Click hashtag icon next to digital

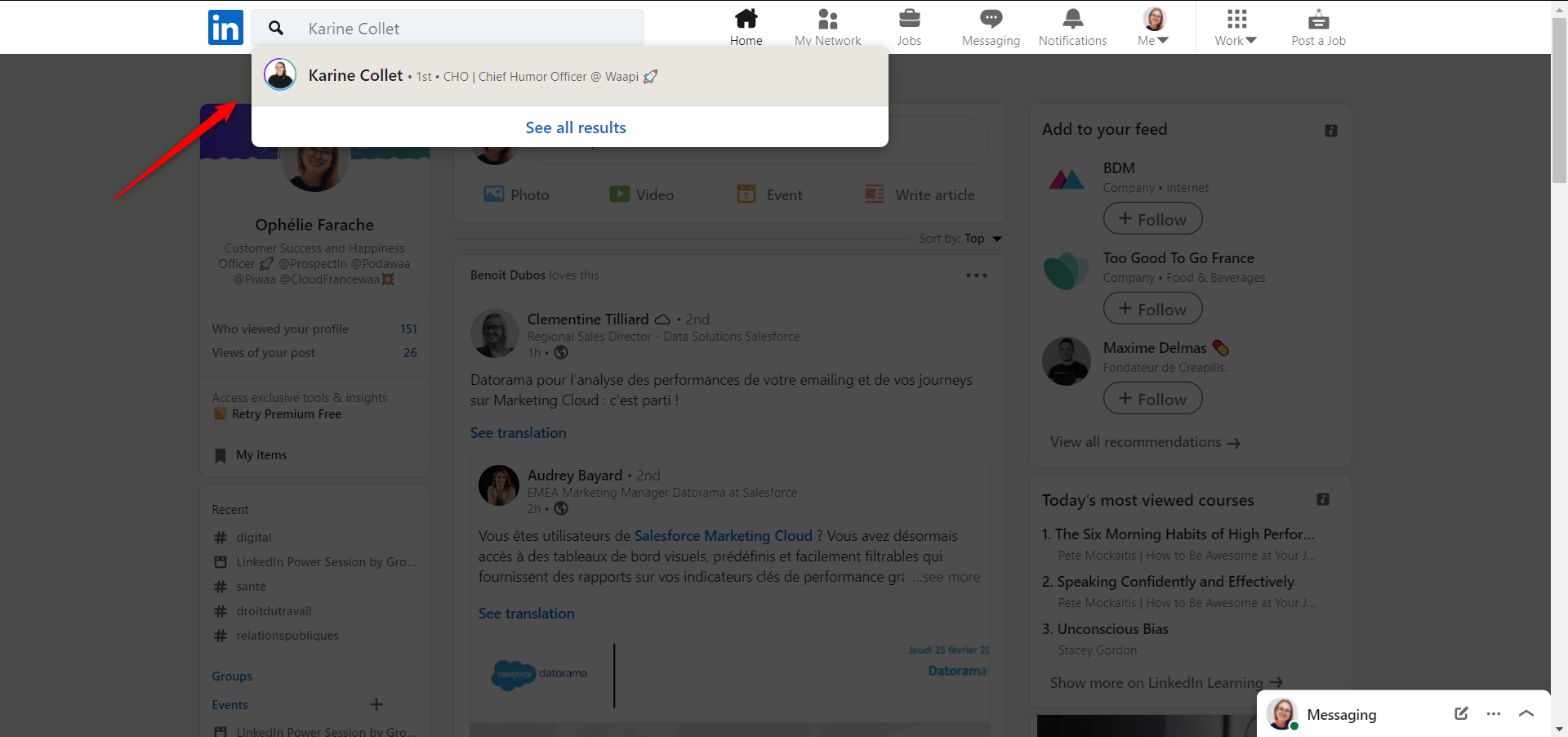point(220,538)
